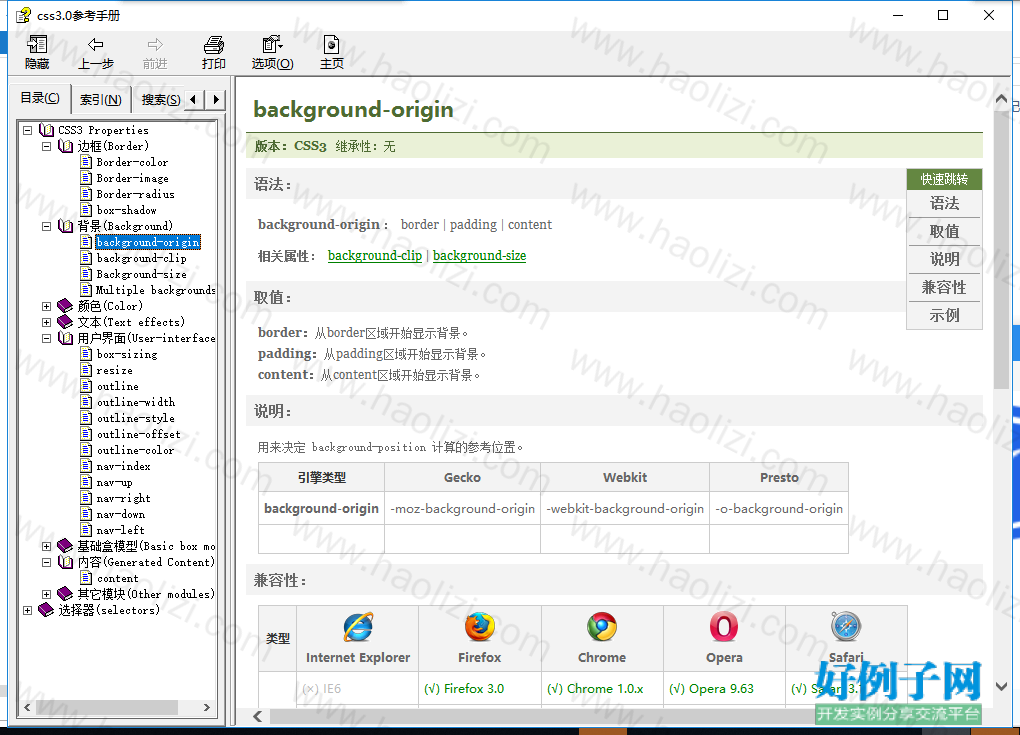Print the page with the 打印 icon

(213, 45)
